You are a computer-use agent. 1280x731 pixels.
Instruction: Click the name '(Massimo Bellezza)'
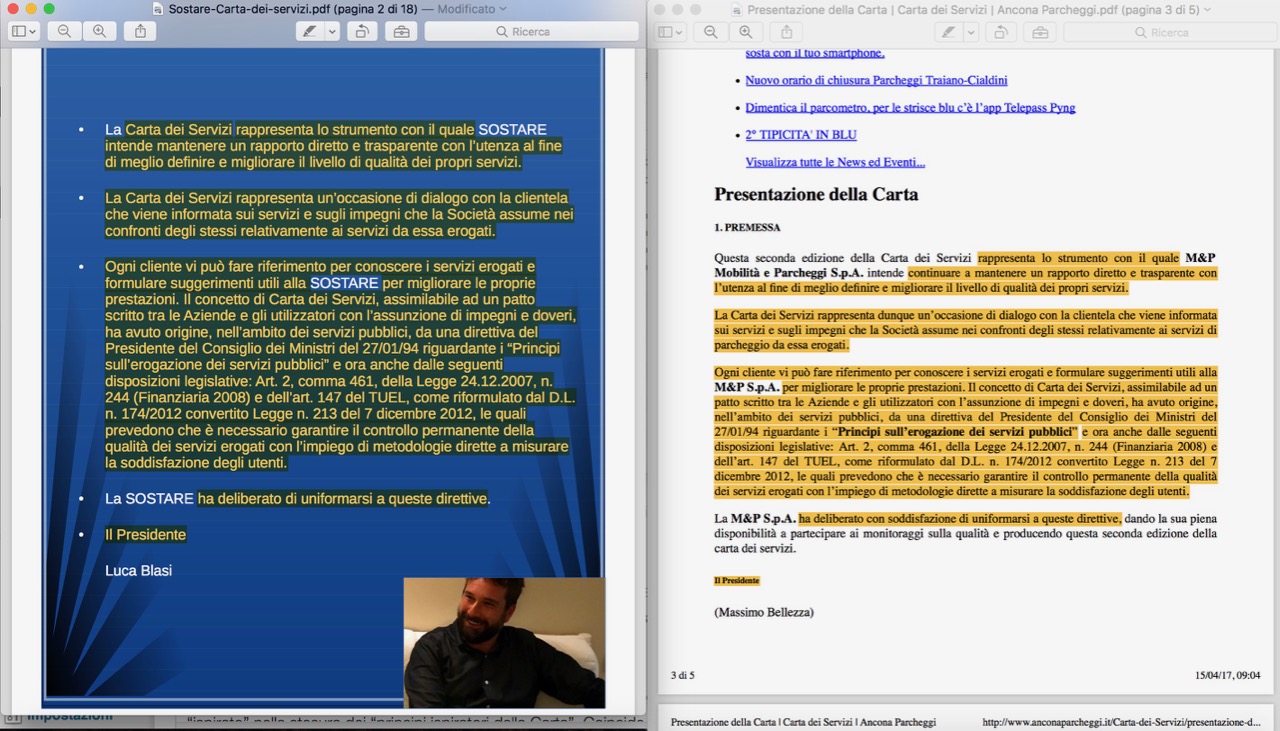click(x=764, y=612)
